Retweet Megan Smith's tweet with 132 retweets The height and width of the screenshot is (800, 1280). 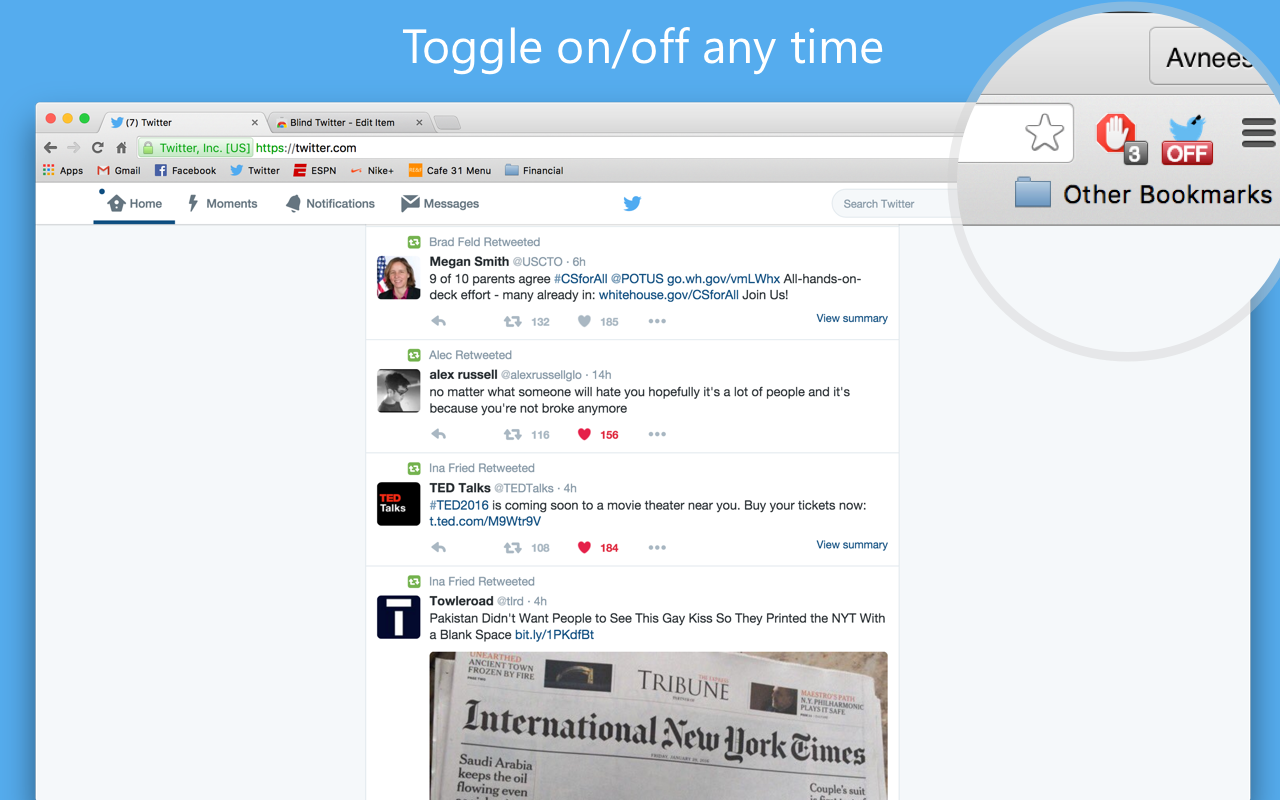(512, 321)
